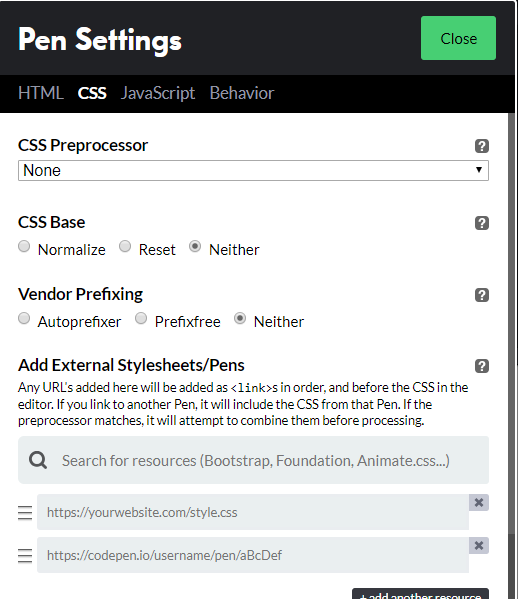Open help for Add External Stylesheets
Image resolution: width=532 pixels, height=599 pixels.
point(482,366)
